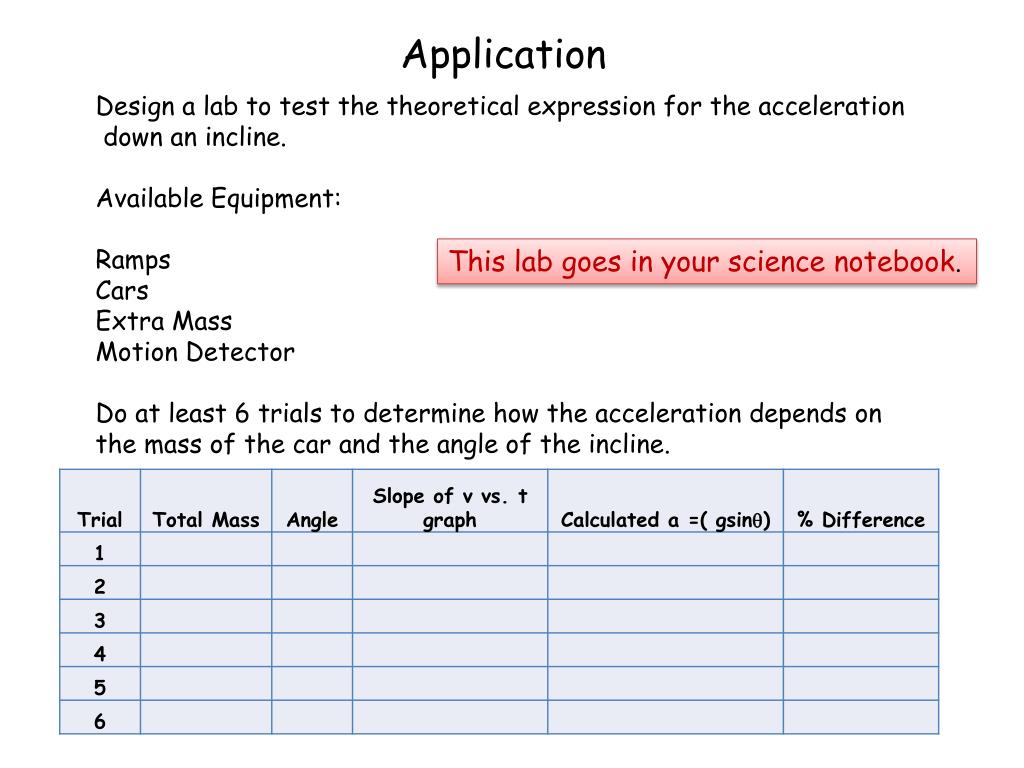Image resolution: width=1024 pixels, height=768 pixels.
Task: Click Calculated a cell for trial 4
Action: tap(665, 650)
